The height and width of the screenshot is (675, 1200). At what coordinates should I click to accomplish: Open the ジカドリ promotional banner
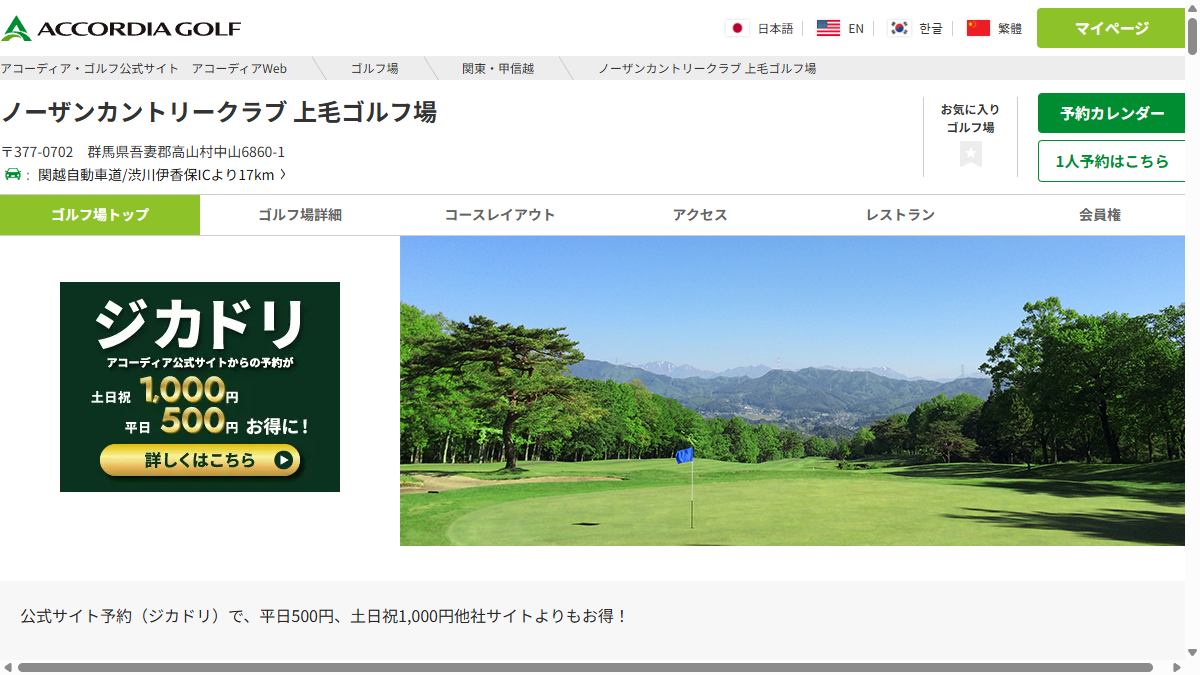[200, 387]
